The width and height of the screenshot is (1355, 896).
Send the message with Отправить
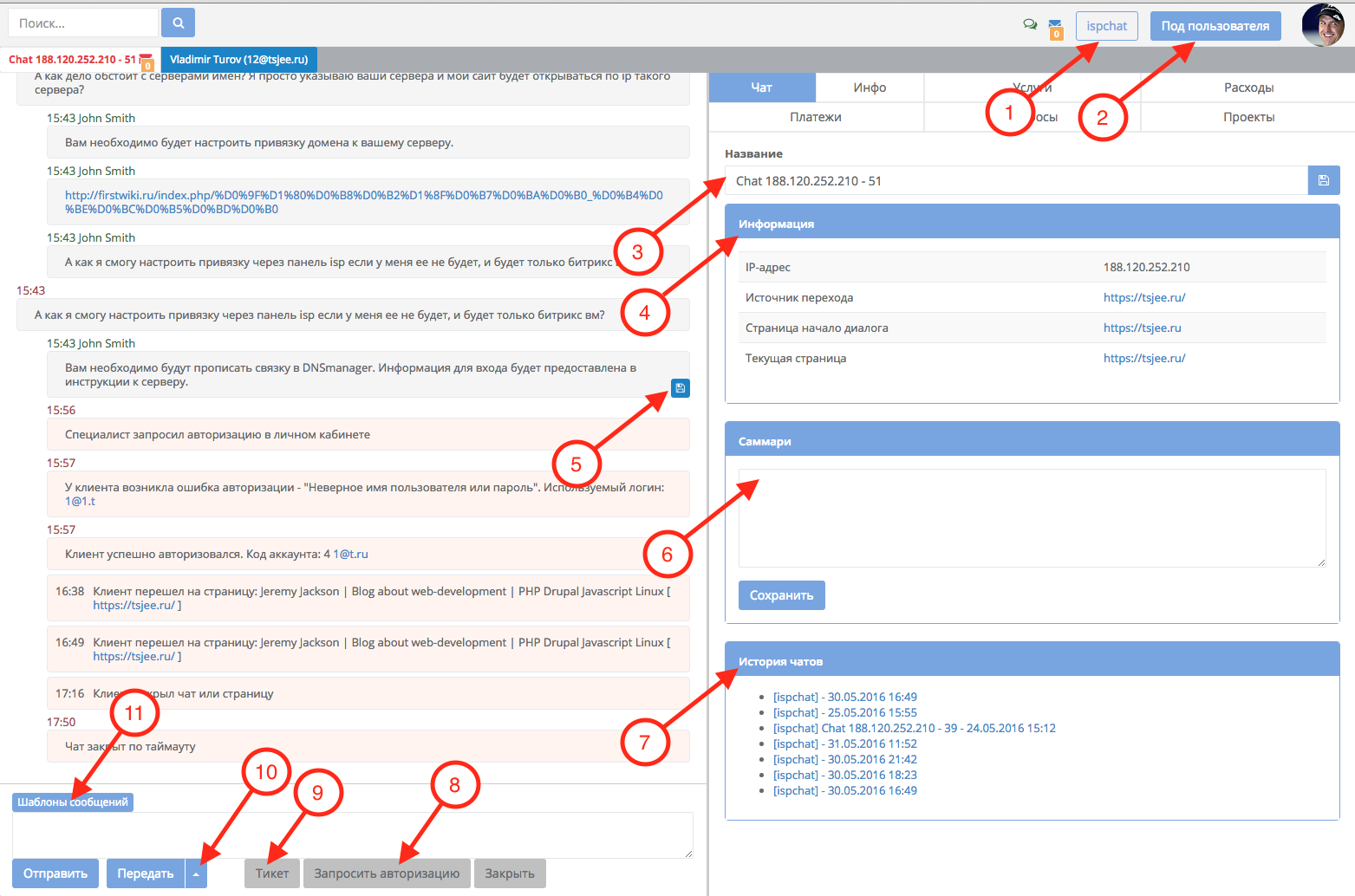[x=55, y=873]
